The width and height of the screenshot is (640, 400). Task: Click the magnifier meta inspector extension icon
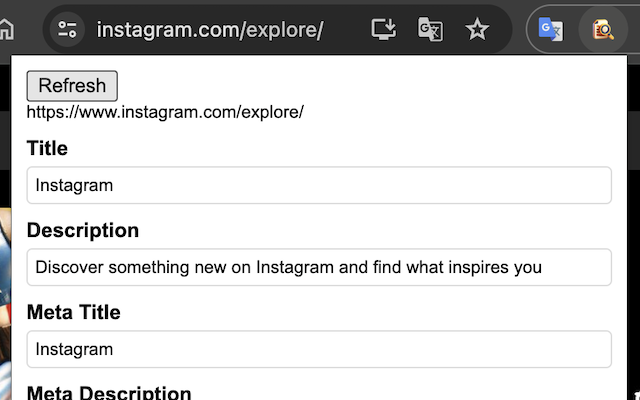pos(603,29)
